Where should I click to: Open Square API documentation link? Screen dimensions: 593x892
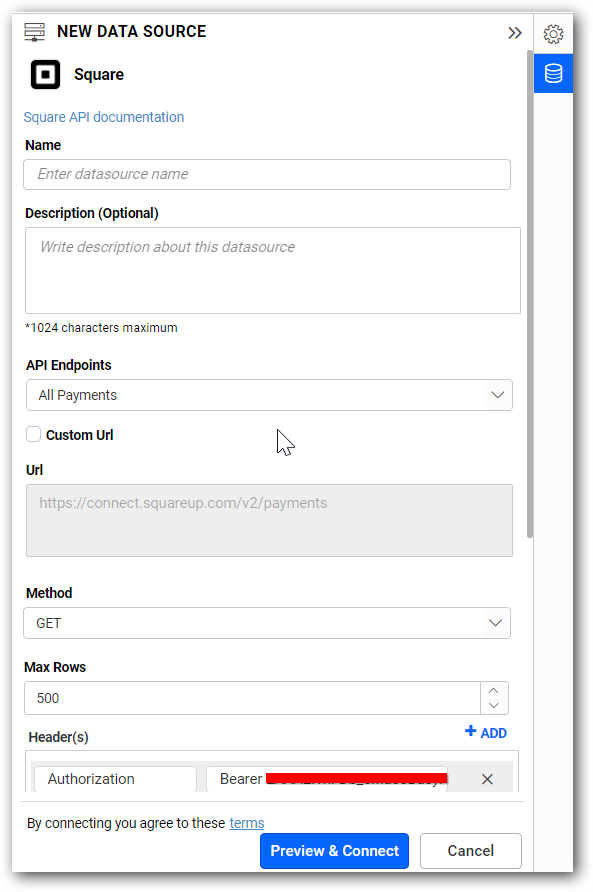(104, 117)
